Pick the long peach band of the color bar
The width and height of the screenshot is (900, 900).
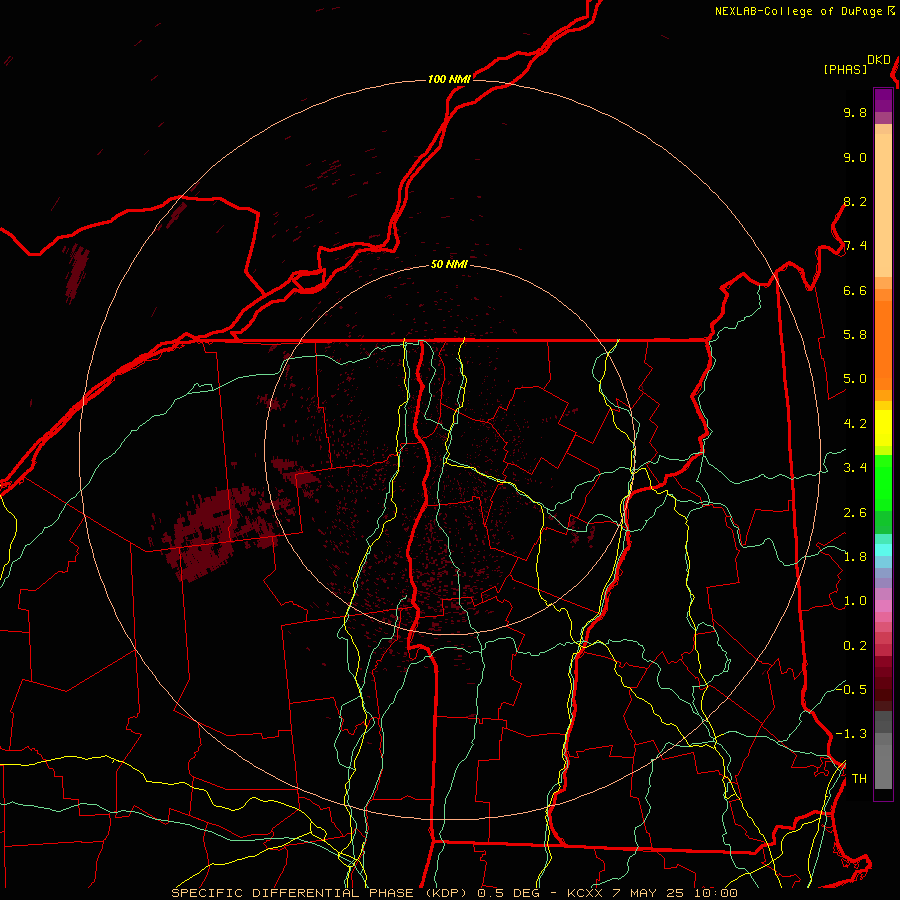coord(883,205)
